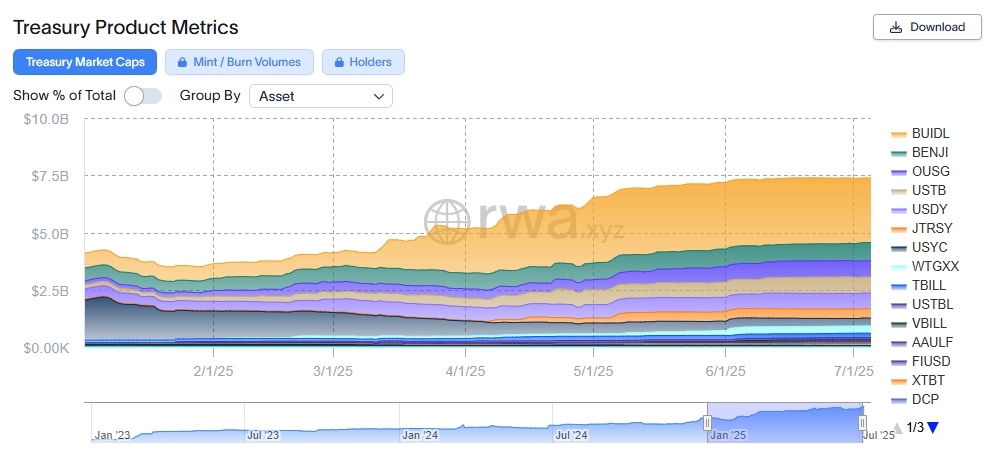Click the right range slider handle
The height and width of the screenshot is (449, 987).
click(x=862, y=423)
